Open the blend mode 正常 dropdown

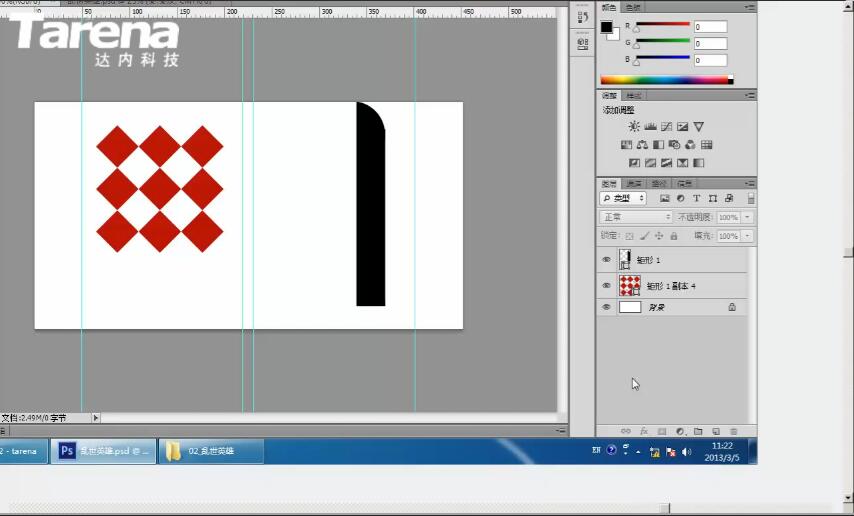click(636, 217)
